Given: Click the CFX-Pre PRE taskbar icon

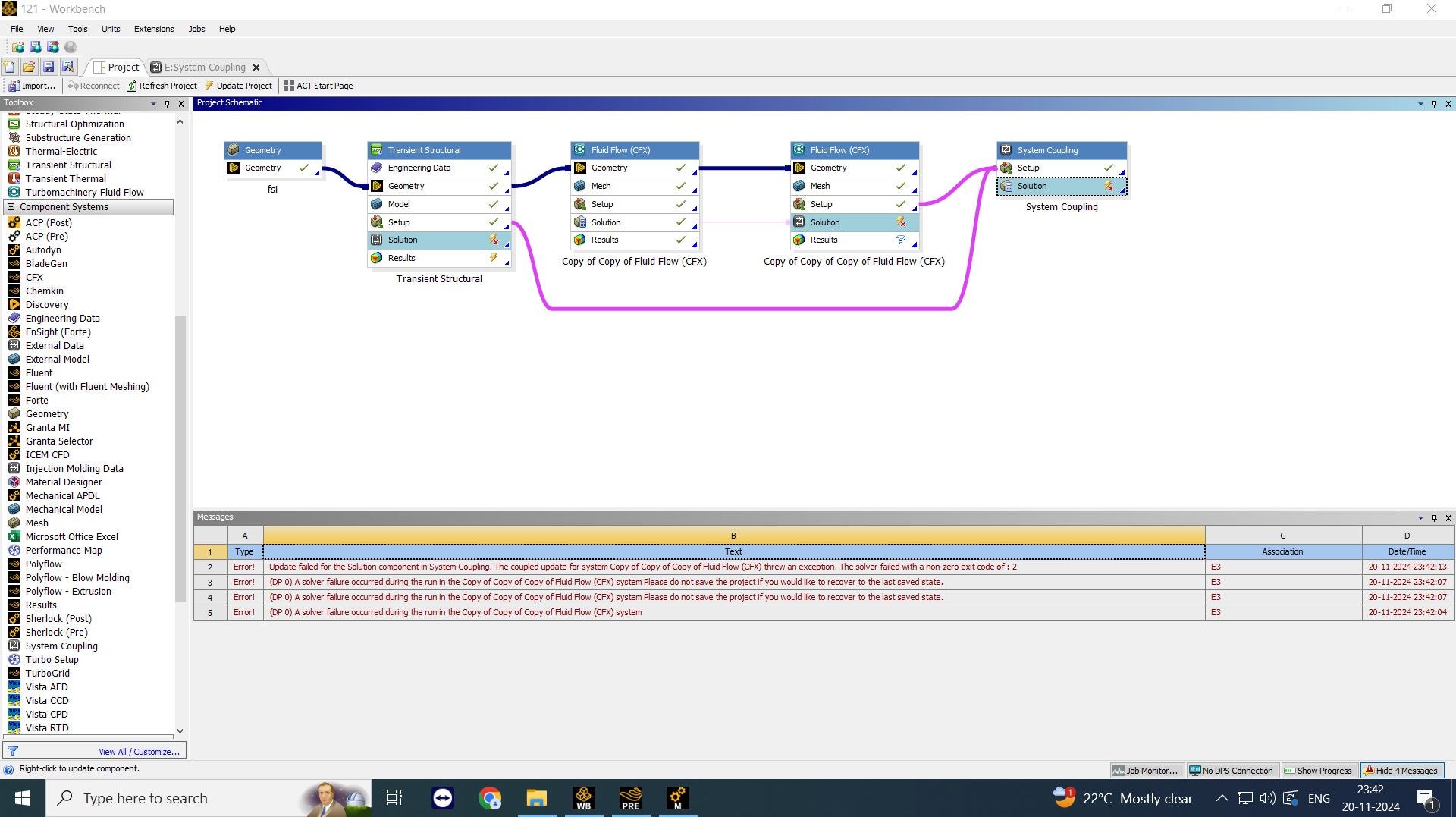Looking at the screenshot, I should pyautogui.click(x=630, y=798).
